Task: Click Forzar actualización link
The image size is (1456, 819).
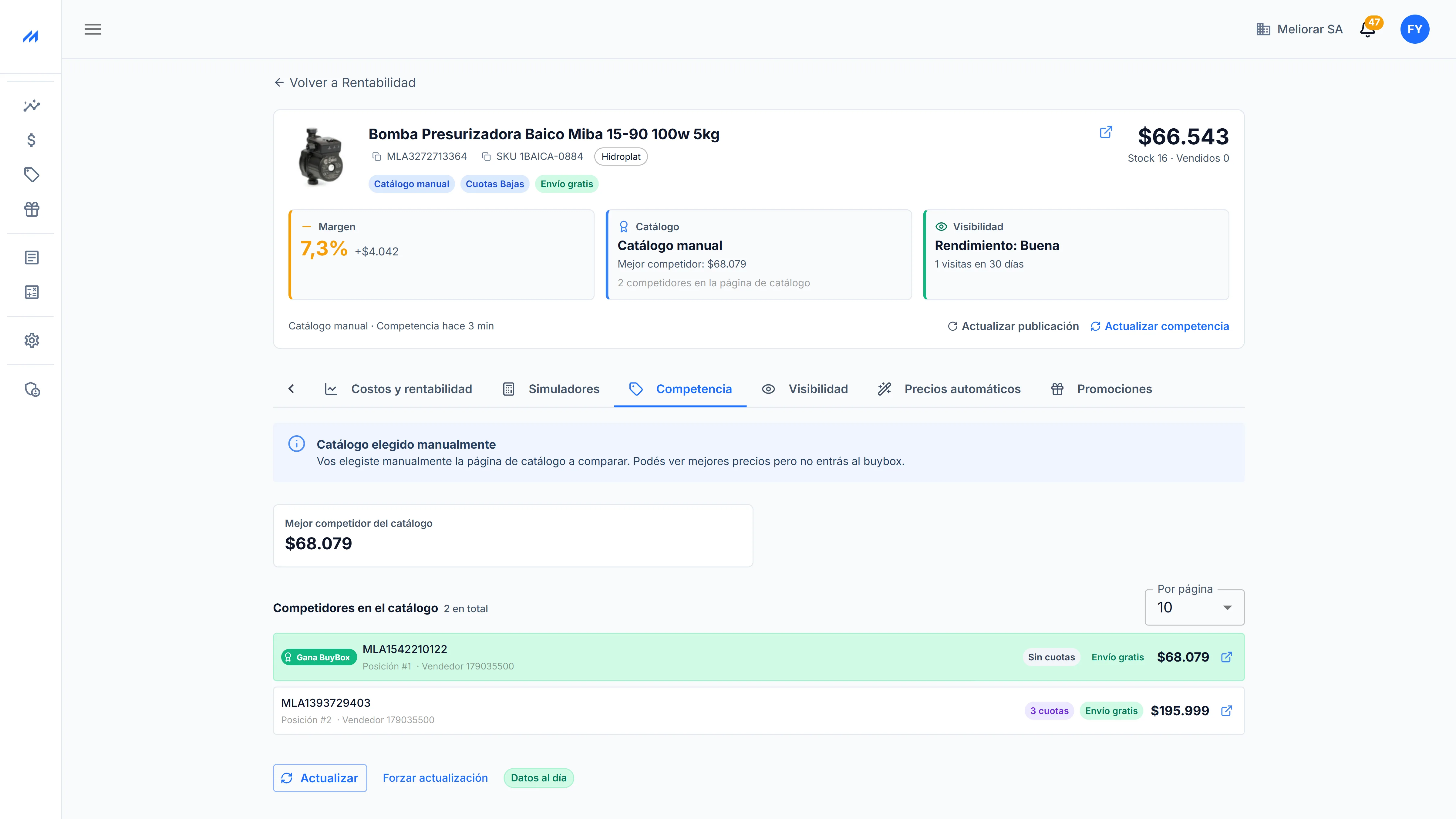Action: click(435, 778)
